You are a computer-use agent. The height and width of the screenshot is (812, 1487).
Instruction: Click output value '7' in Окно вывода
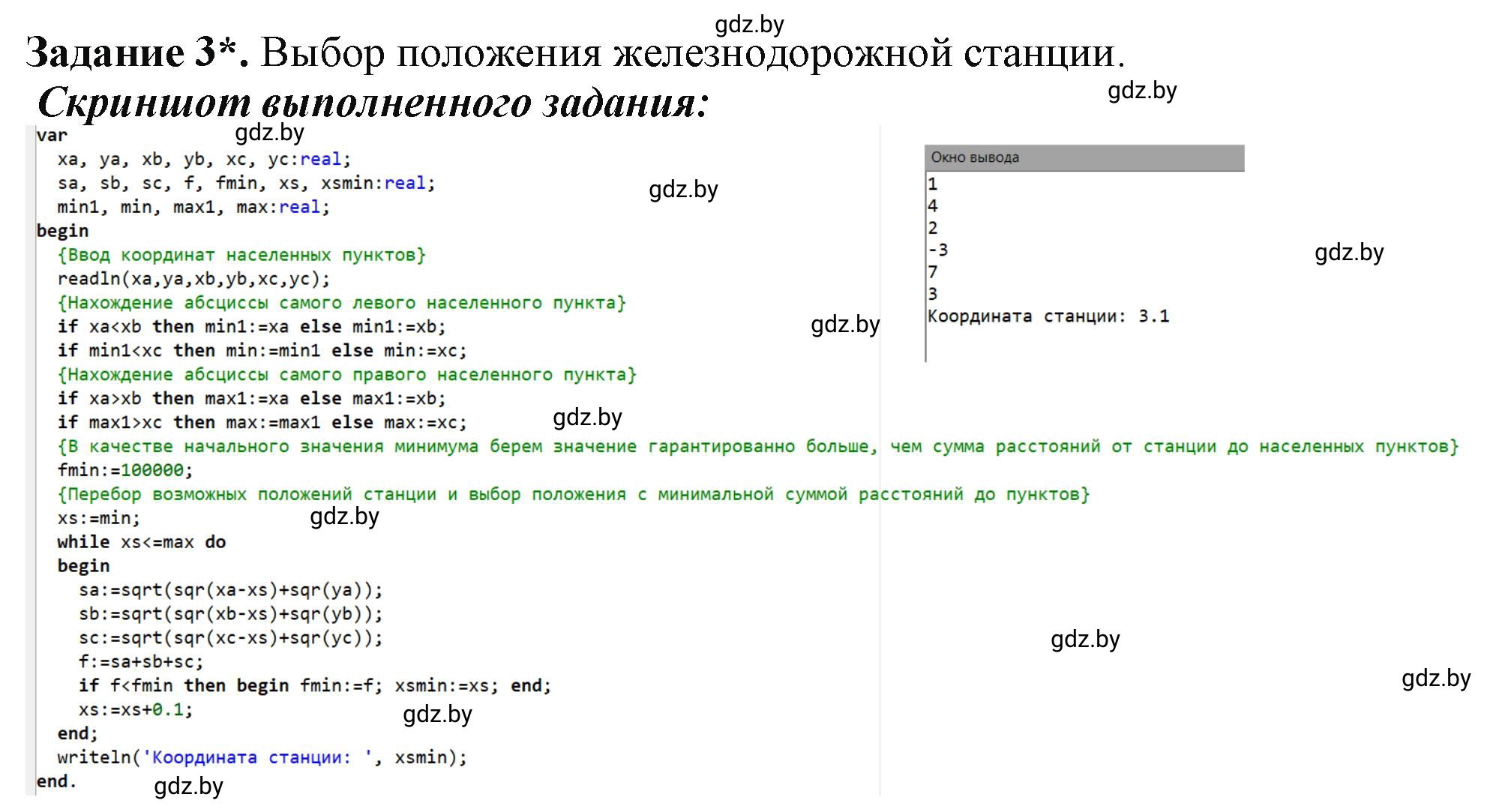(932, 271)
